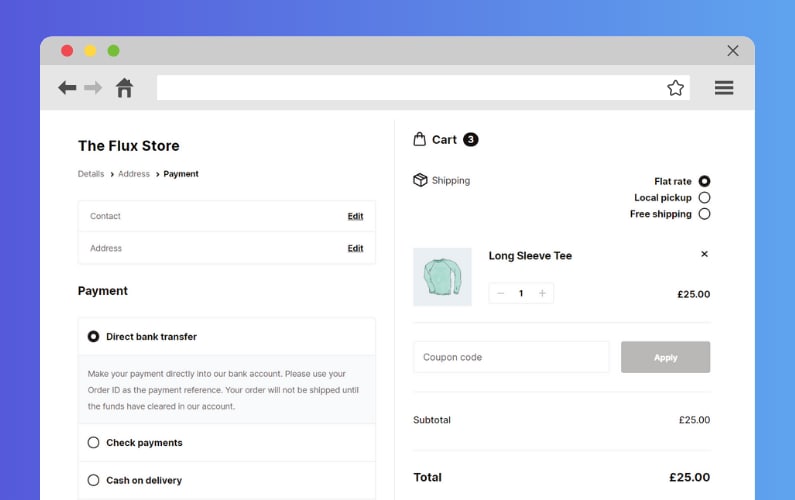Click the Total £25.00 amount
This screenshot has height=500, width=795.
(x=690, y=477)
